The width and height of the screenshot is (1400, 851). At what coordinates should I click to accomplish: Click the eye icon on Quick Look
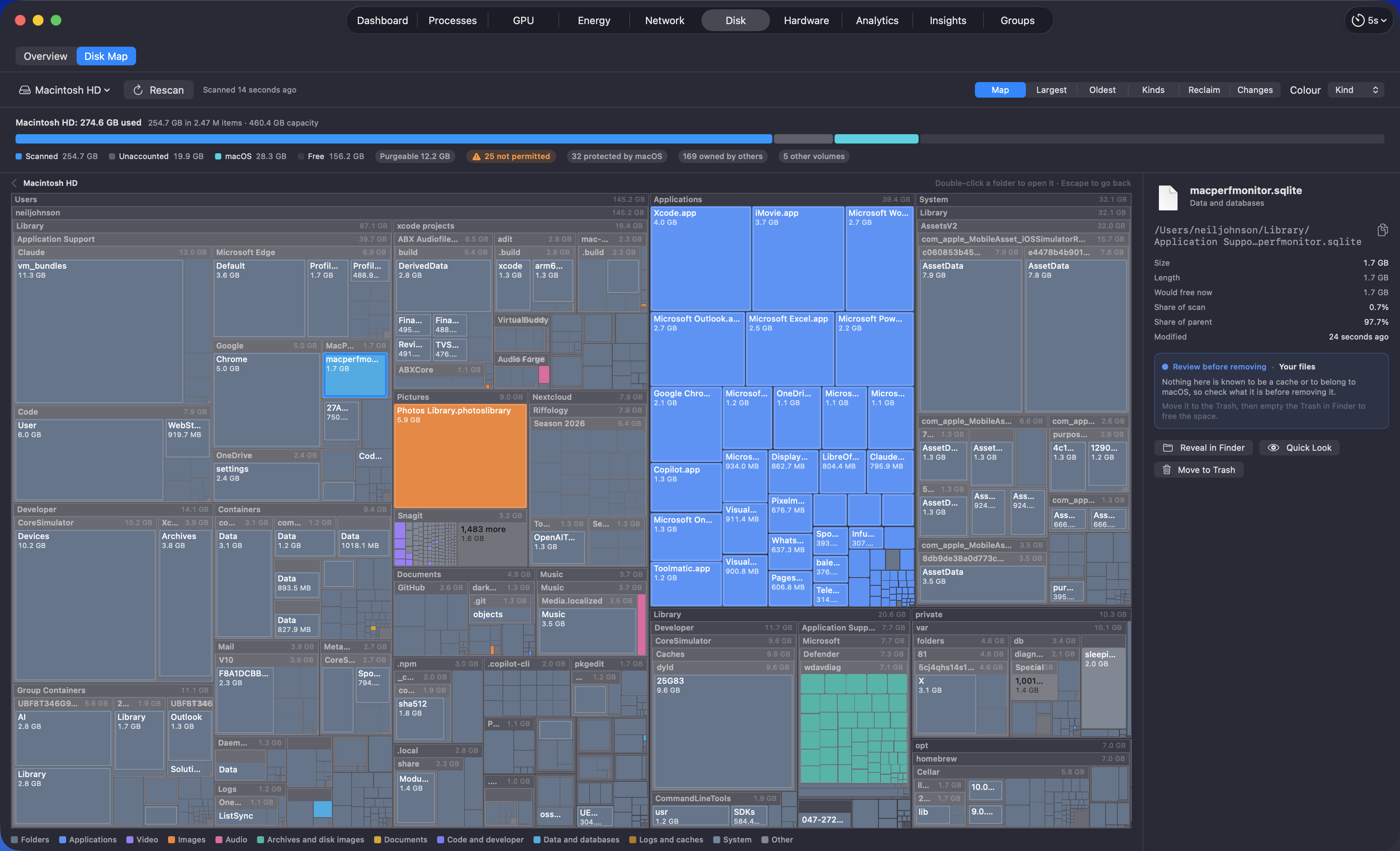(x=1273, y=448)
